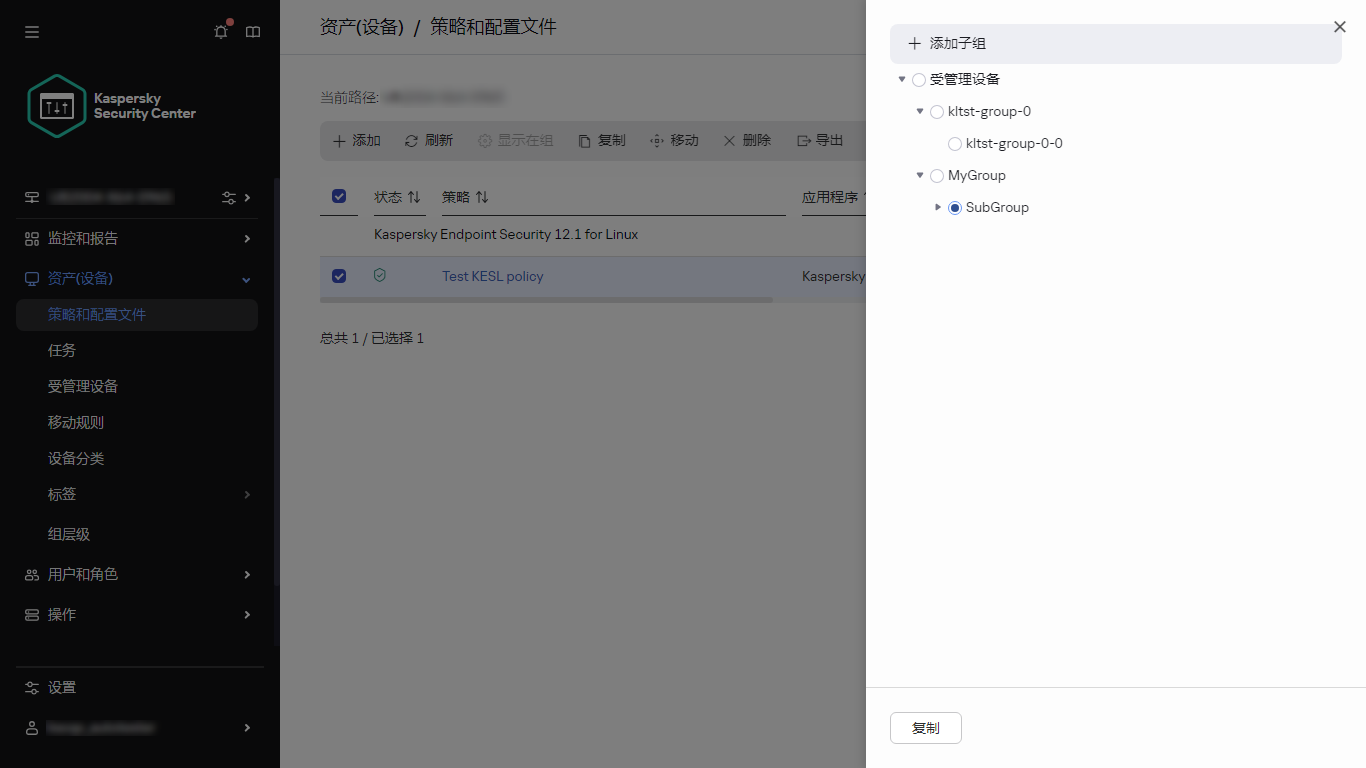Expand the SubGroup tree node

coord(938,207)
